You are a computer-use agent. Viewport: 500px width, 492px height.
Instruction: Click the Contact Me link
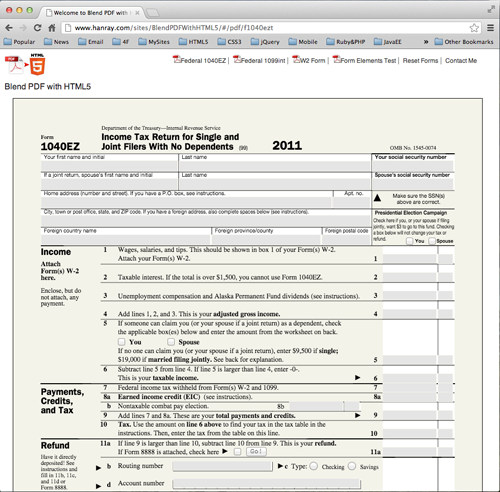pyautogui.click(x=461, y=61)
